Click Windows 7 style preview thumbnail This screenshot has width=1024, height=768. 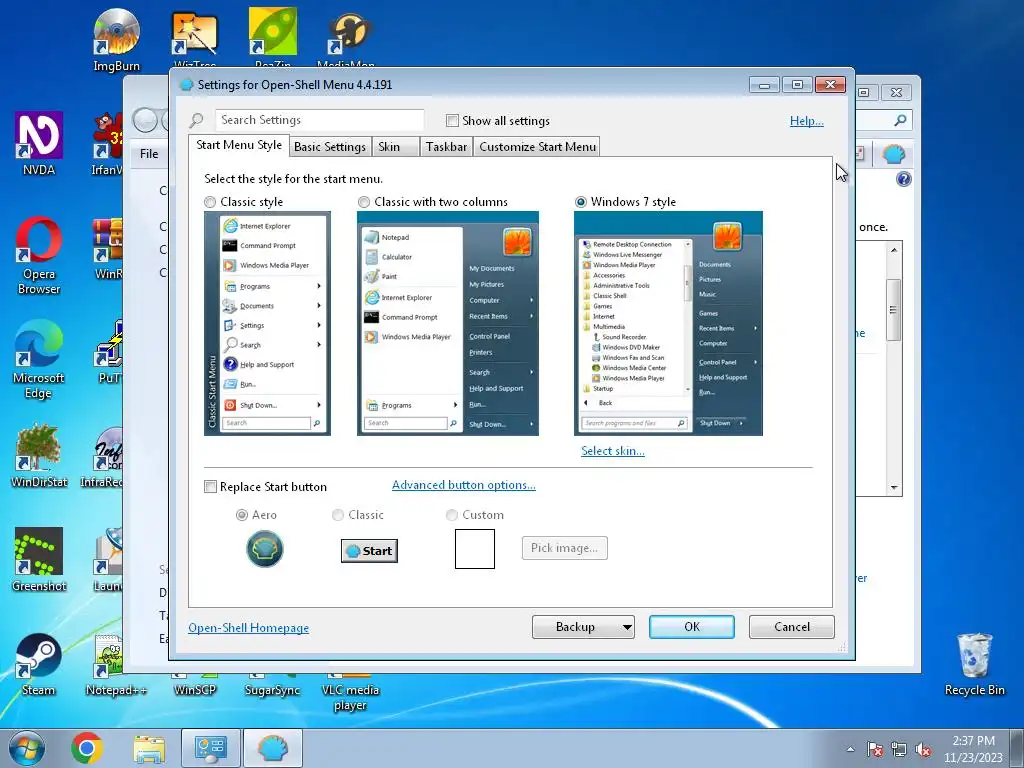click(x=668, y=323)
